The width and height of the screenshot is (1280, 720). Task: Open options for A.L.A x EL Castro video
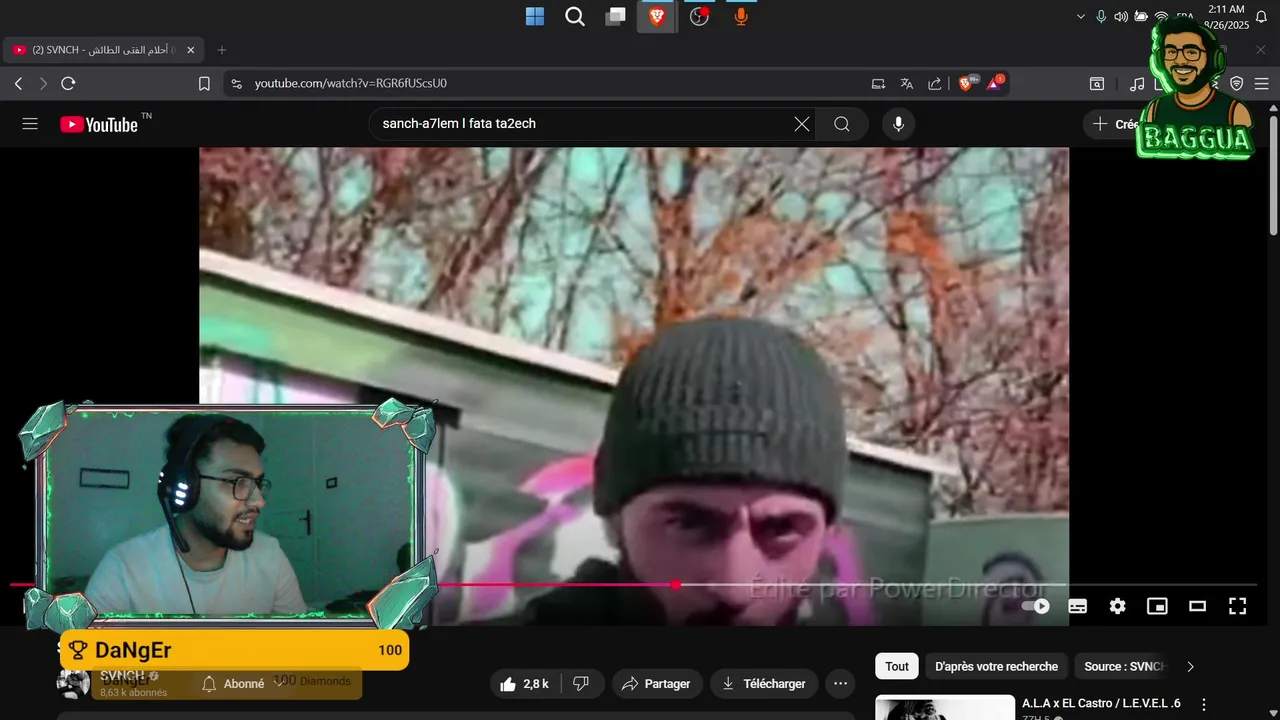coord(1204,705)
